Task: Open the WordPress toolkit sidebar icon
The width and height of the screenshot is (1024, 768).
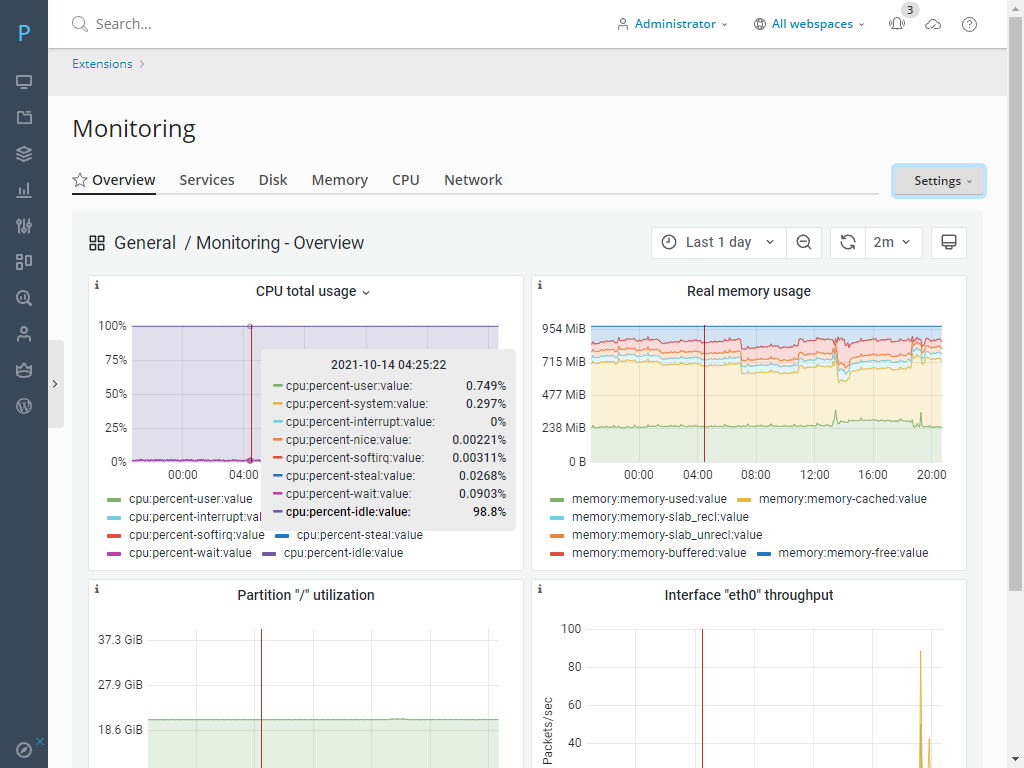Action: click(x=24, y=406)
